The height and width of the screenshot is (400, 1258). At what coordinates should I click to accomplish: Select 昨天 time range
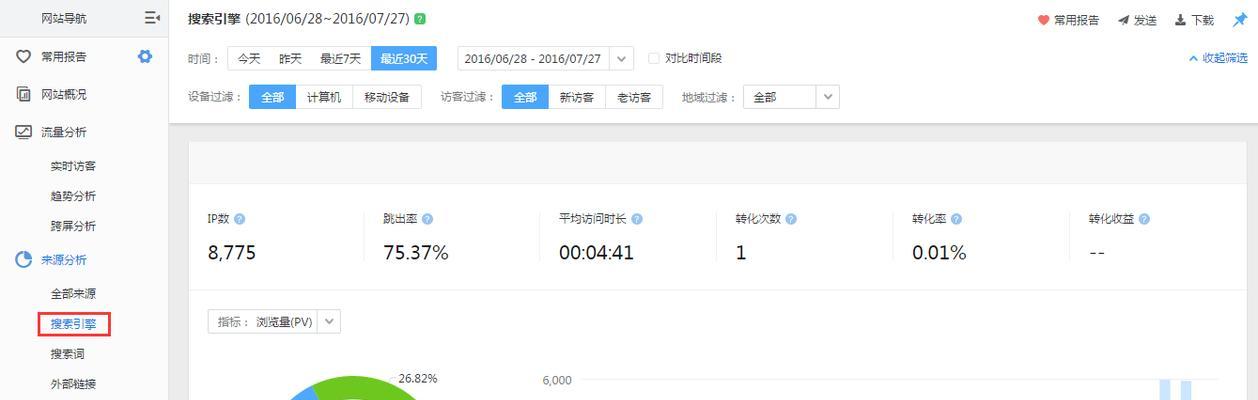[x=290, y=59]
